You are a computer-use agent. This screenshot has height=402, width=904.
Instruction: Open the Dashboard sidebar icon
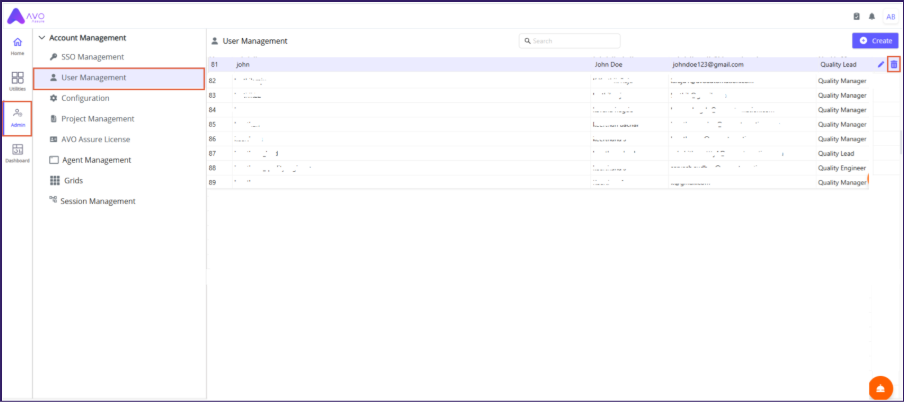point(17,153)
